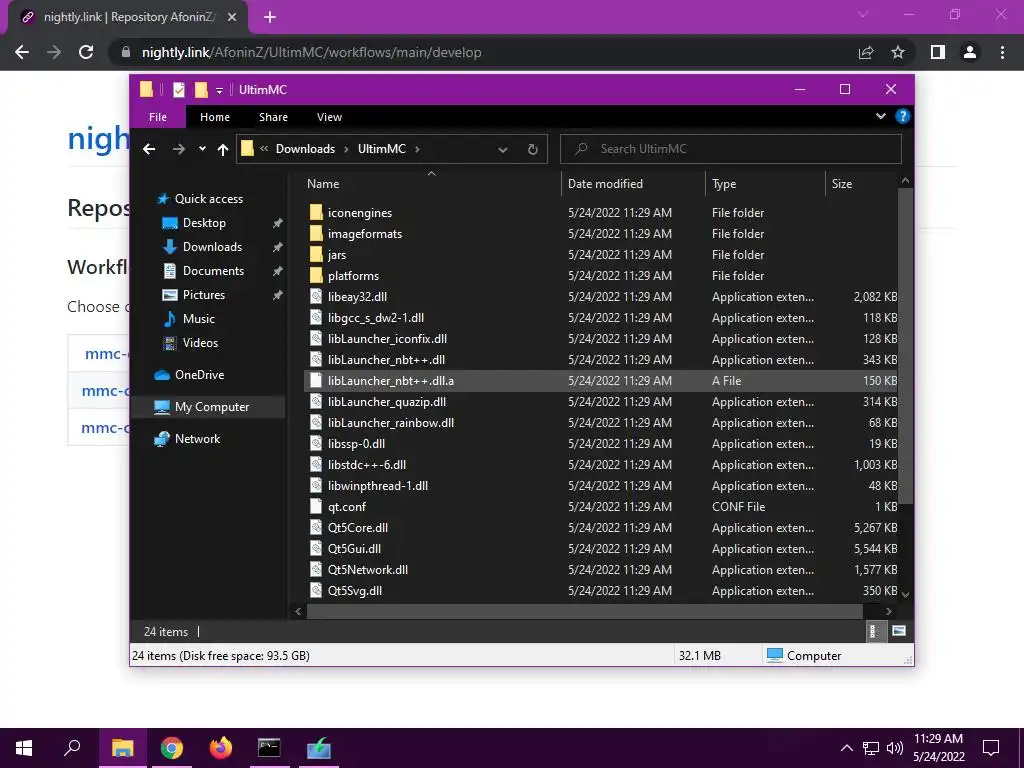This screenshot has height=768, width=1024.
Task: Go forward in File Explorer
Action: pos(178,149)
